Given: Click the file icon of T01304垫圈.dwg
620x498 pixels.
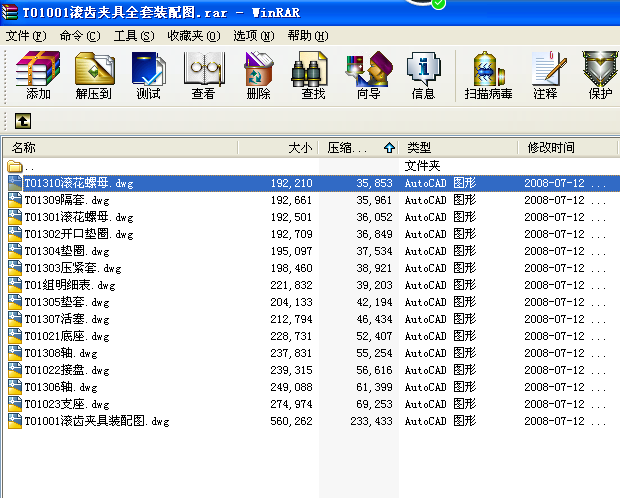Looking at the screenshot, I should pos(15,251).
